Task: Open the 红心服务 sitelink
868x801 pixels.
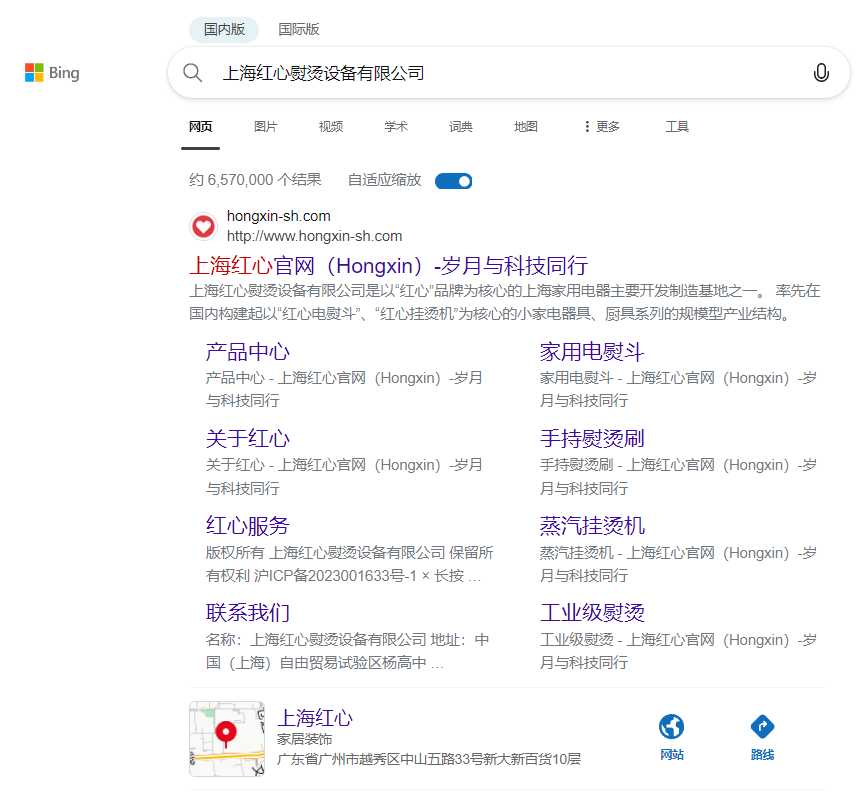Action: (x=247, y=526)
